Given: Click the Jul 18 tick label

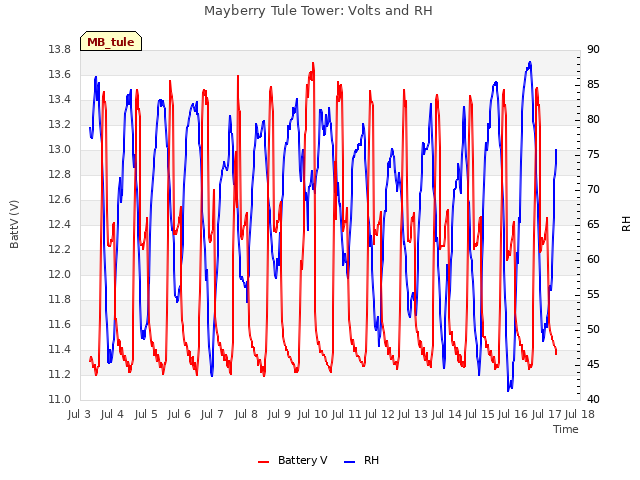Looking at the screenshot, I should (580, 414).
